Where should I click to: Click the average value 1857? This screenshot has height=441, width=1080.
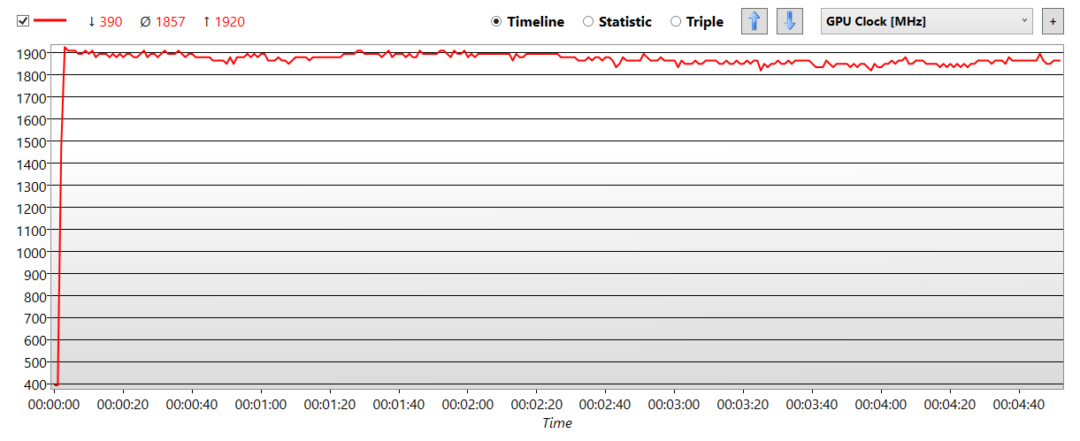point(171,22)
